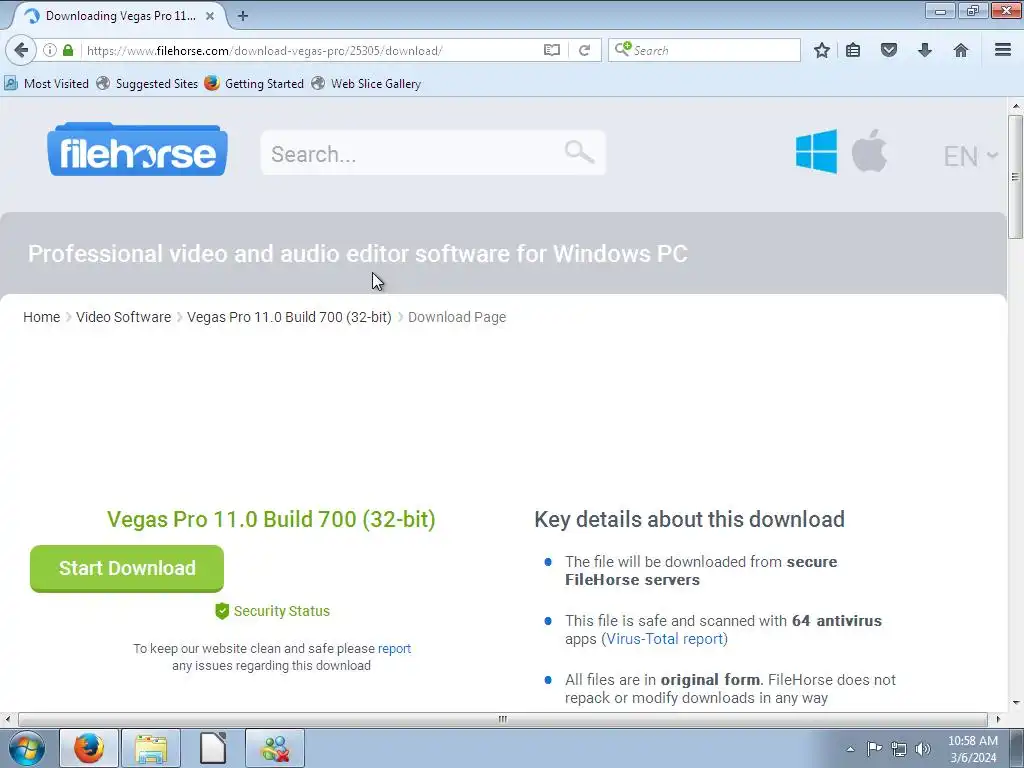This screenshot has height=768, width=1024.
Task: Open Getting Started bookmark
Action: click(x=254, y=84)
